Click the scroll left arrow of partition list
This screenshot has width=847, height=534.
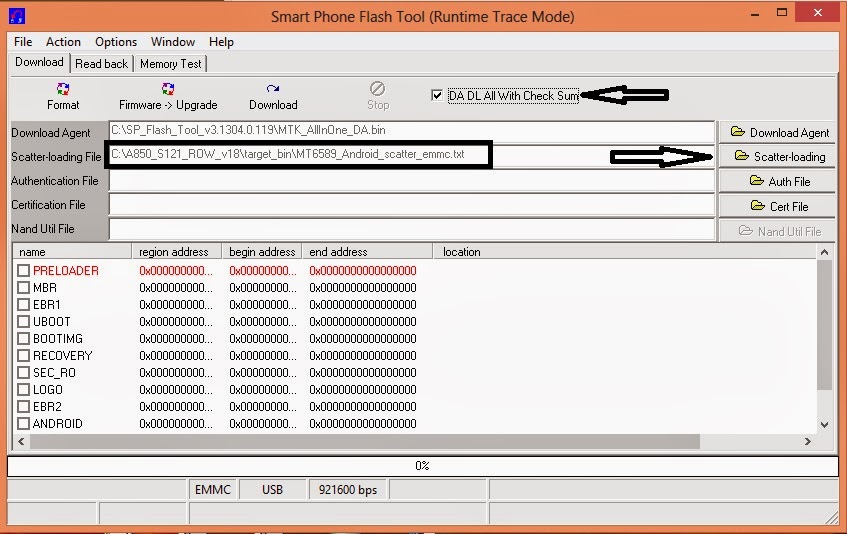coord(21,442)
